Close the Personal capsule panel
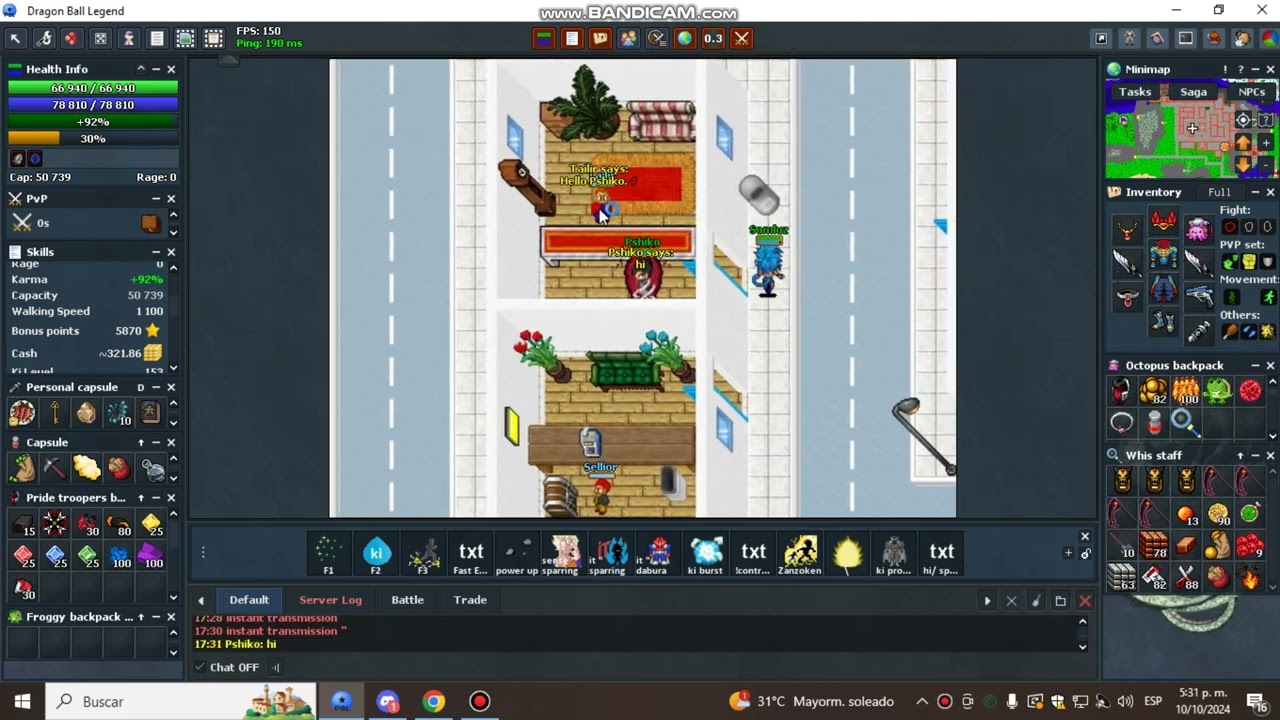The image size is (1280, 720). click(171, 387)
